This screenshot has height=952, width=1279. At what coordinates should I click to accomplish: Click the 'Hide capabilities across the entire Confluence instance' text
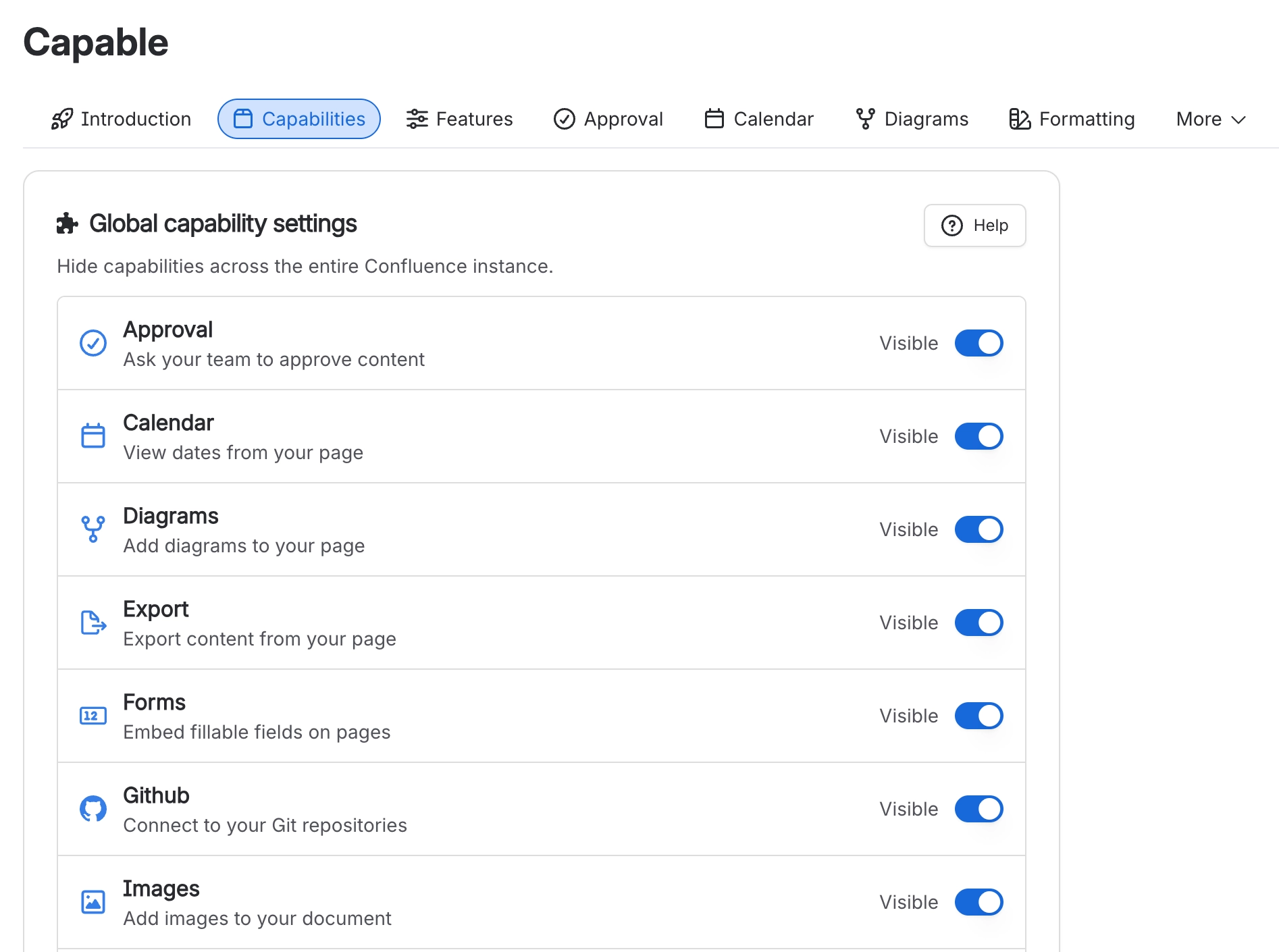tap(305, 266)
